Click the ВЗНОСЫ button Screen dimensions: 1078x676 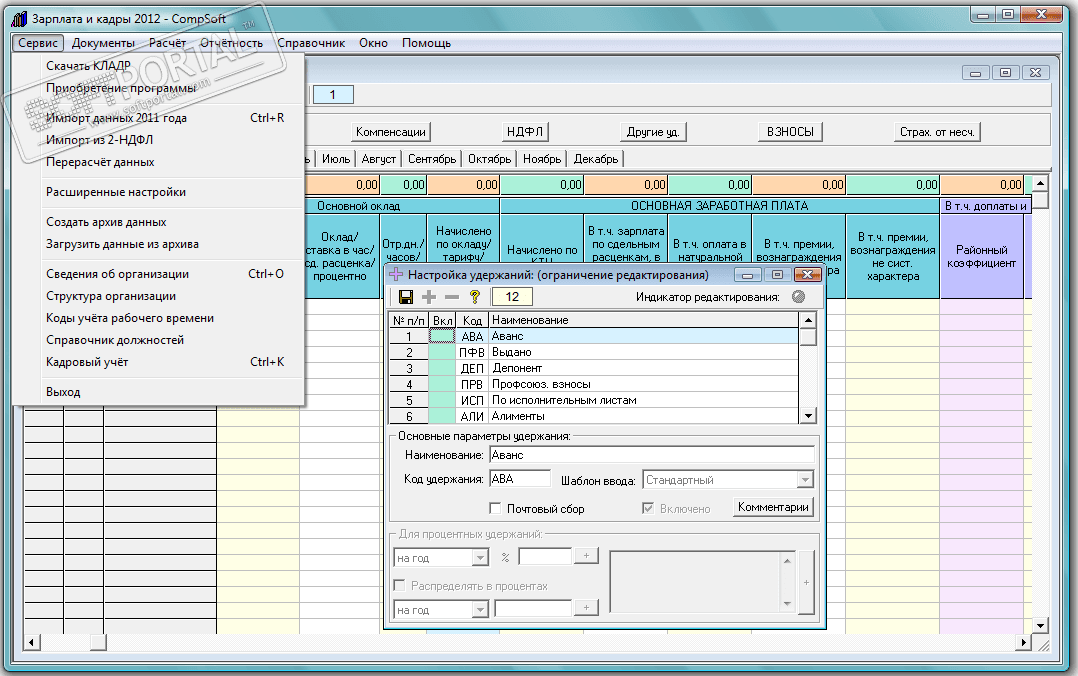791,131
